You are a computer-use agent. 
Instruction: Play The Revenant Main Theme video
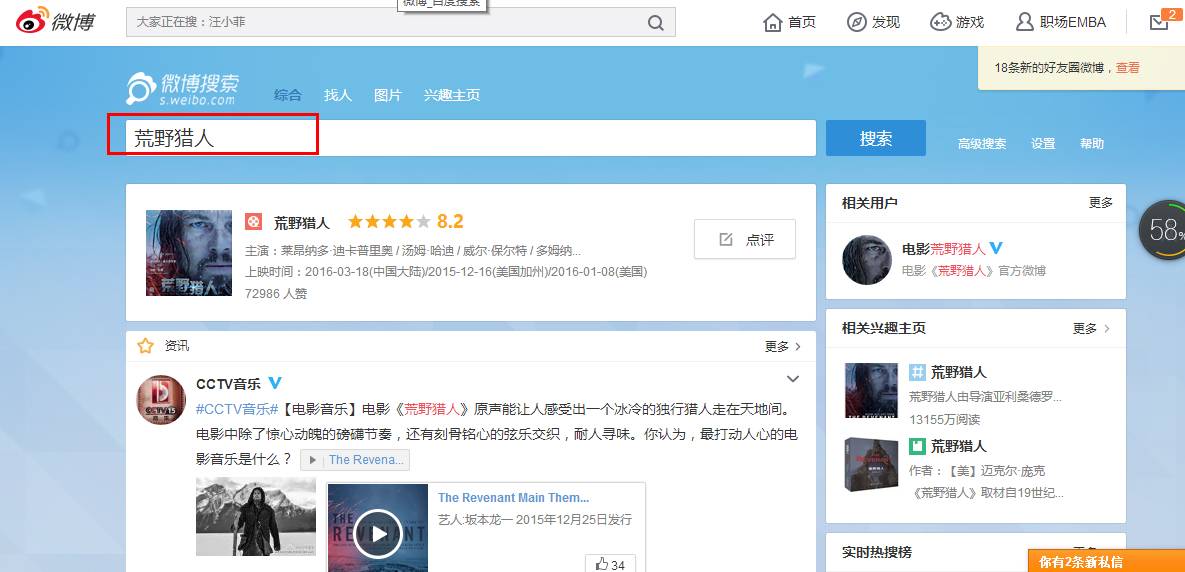point(378,533)
